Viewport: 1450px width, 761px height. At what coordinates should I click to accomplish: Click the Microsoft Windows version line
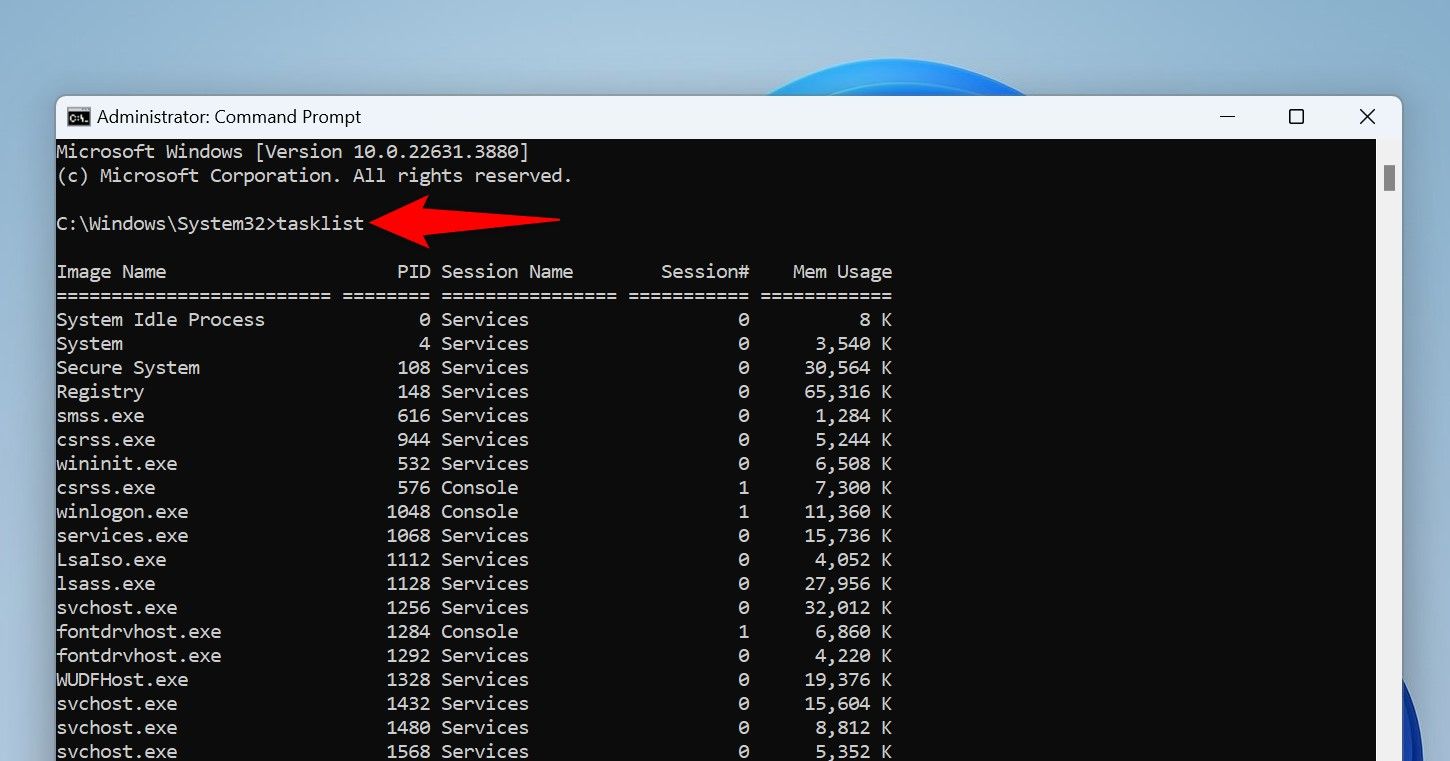tap(293, 152)
